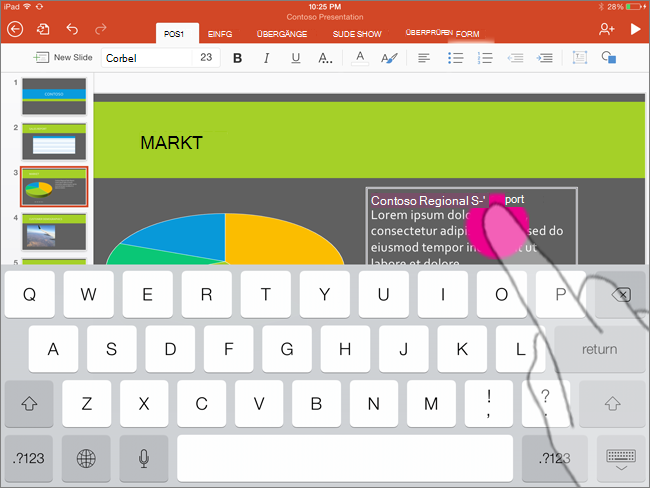Toggle bold formatting
This screenshot has height=488, width=650.
(x=238, y=58)
